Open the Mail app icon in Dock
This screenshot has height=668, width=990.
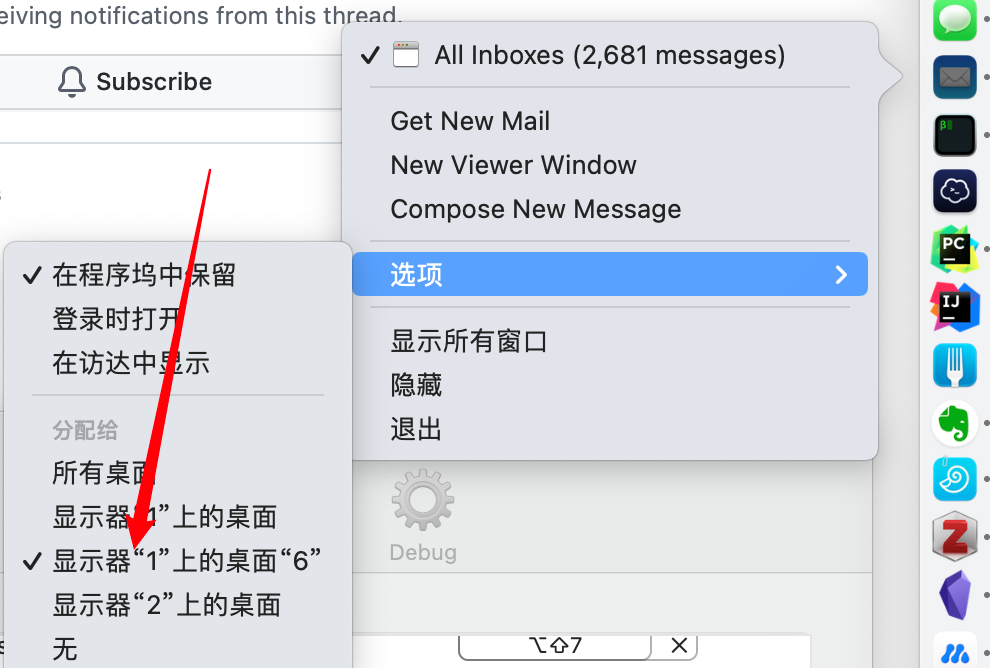tap(954, 77)
